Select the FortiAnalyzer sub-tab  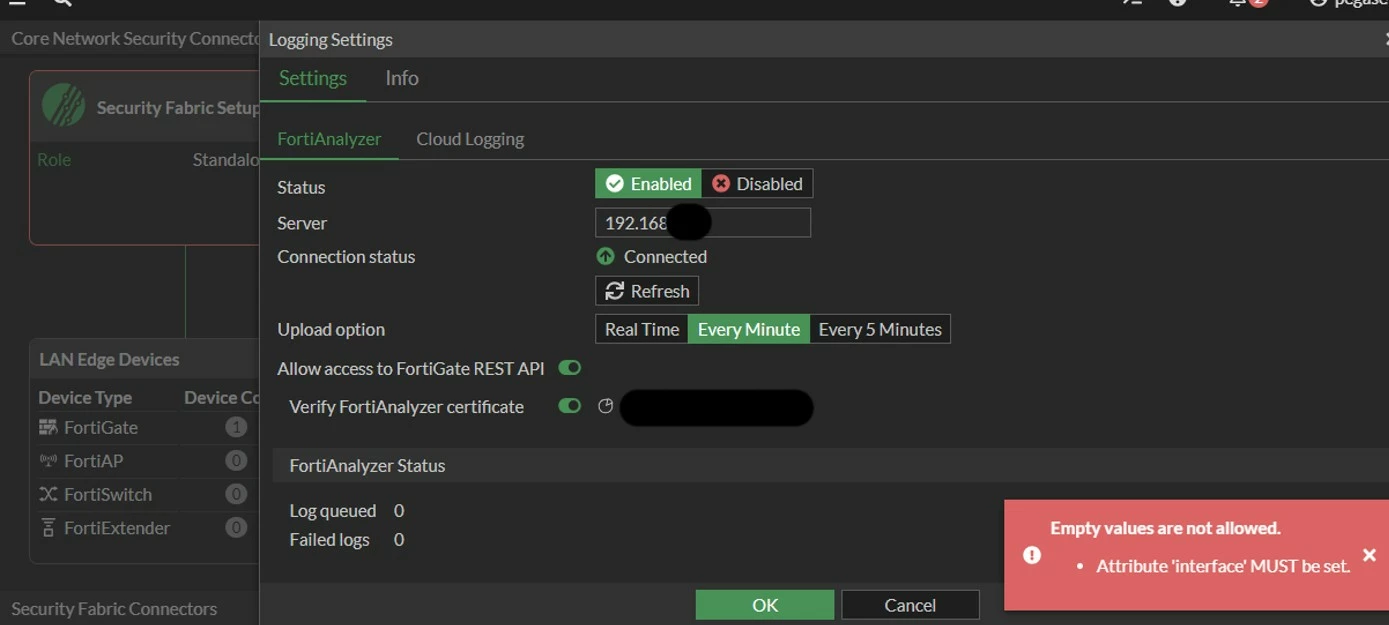point(329,139)
